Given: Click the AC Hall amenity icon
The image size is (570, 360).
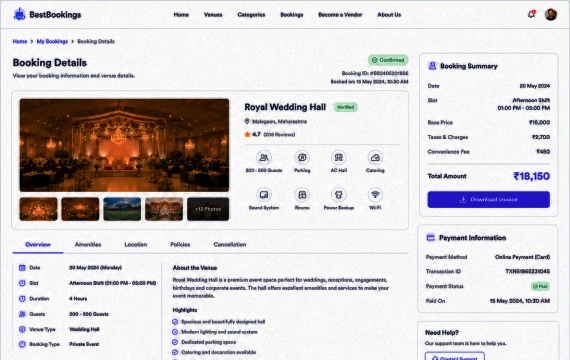Looking at the screenshot, I should 339,157.
